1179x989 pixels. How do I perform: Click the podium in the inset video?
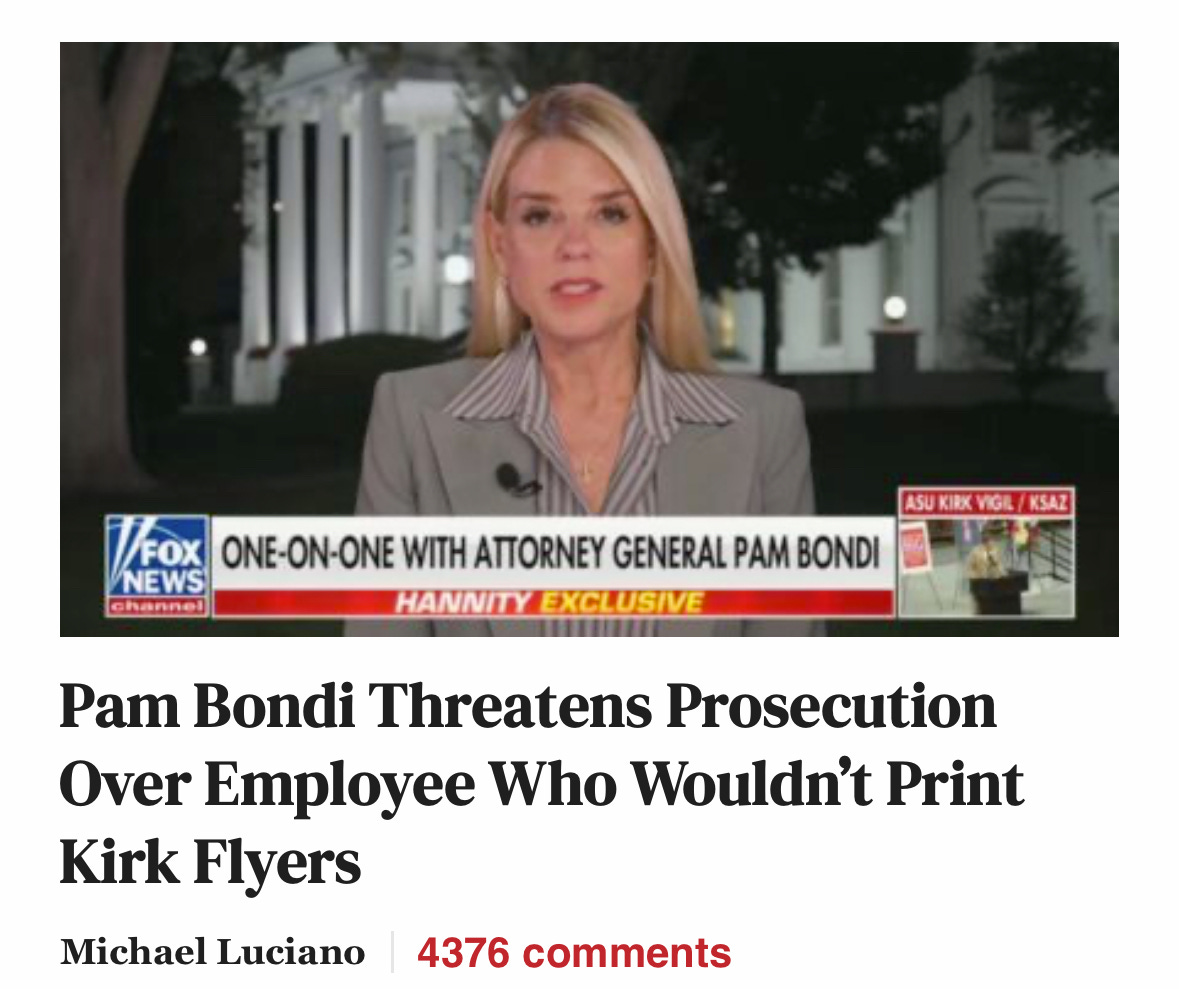[998, 593]
